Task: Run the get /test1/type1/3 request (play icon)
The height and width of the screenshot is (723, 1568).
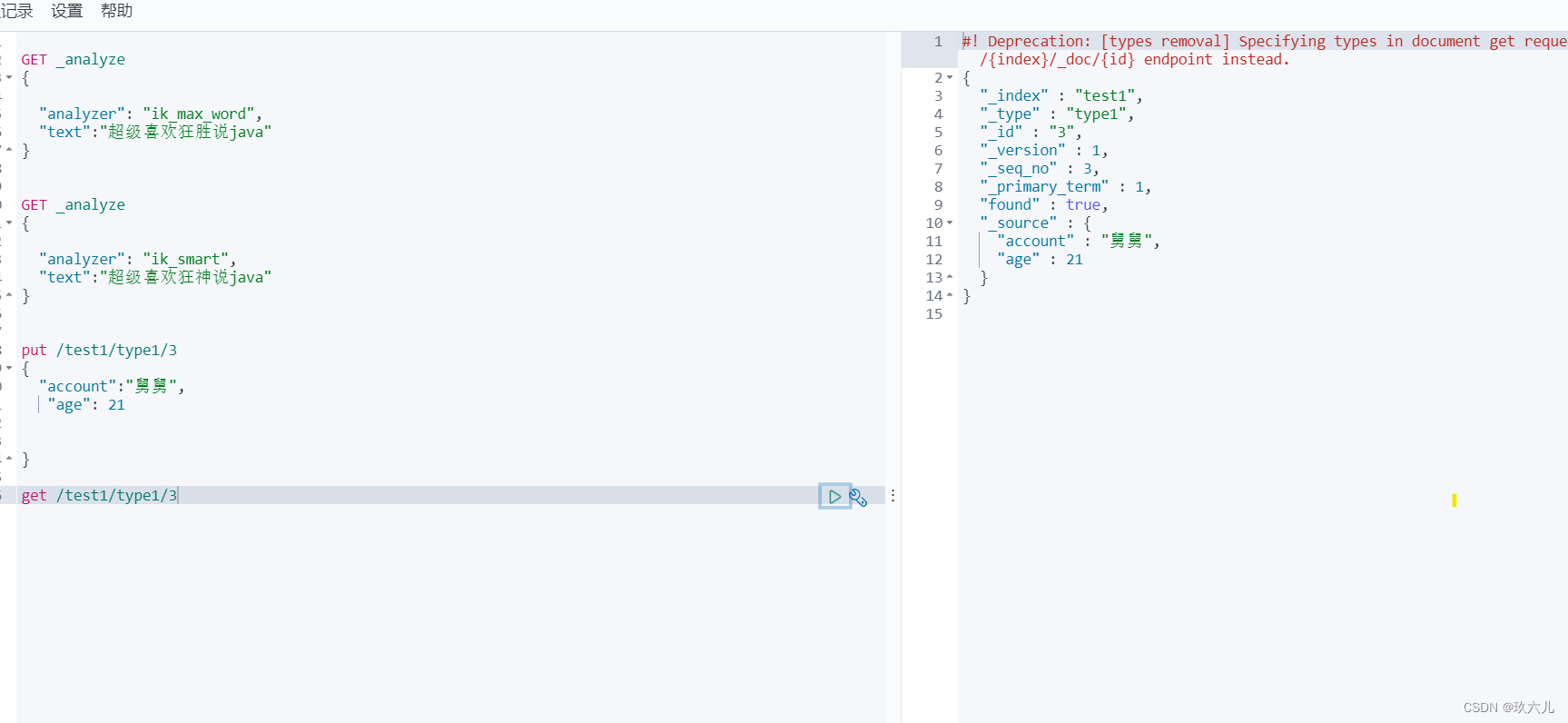Action: (834, 496)
